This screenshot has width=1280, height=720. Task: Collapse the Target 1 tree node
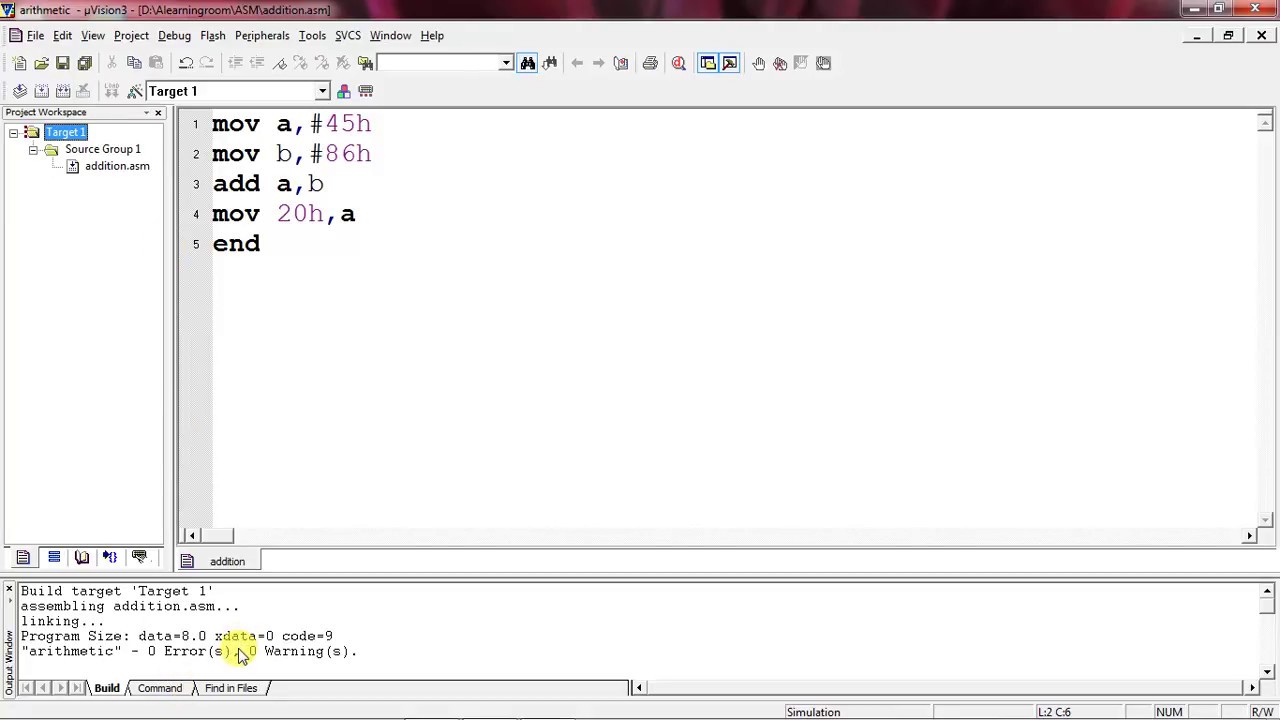(x=13, y=132)
